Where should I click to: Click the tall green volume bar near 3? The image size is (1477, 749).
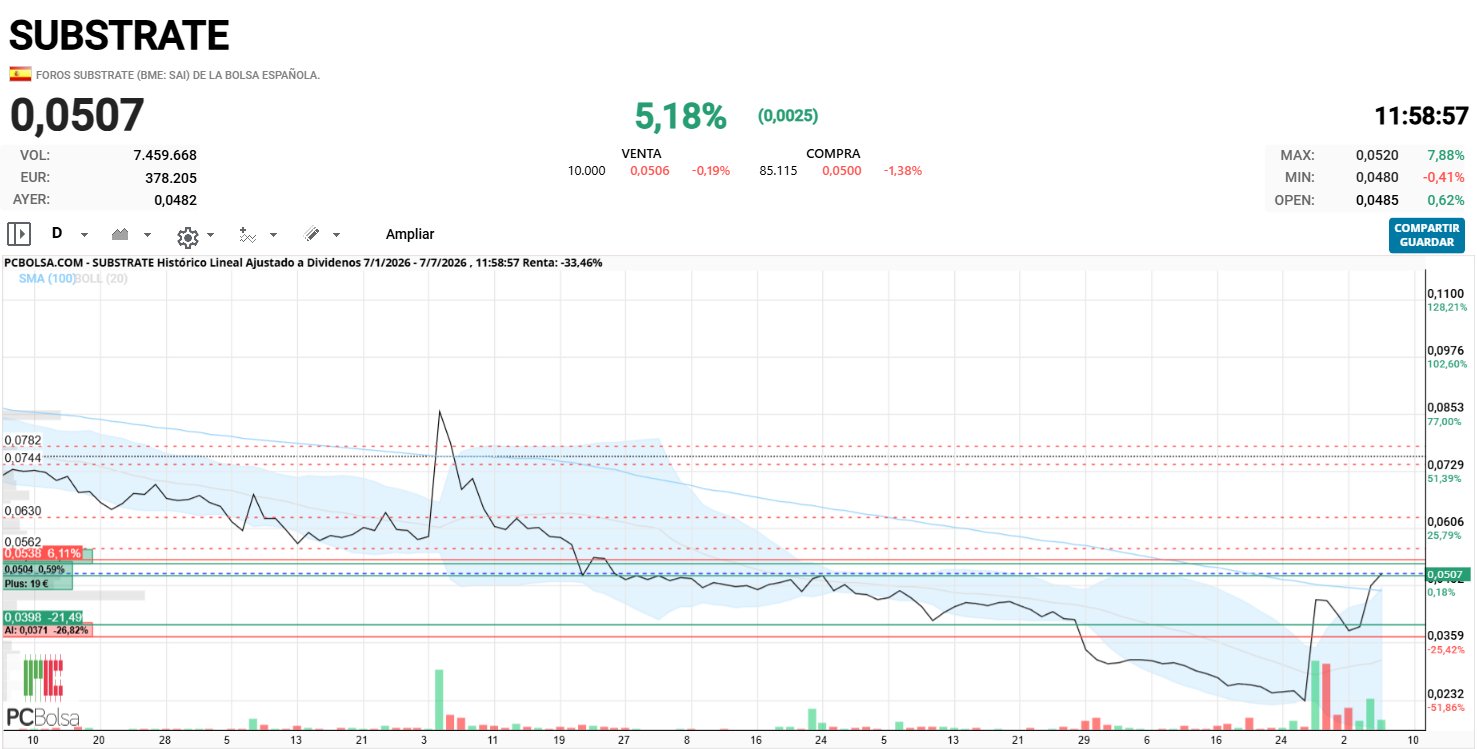[439, 699]
